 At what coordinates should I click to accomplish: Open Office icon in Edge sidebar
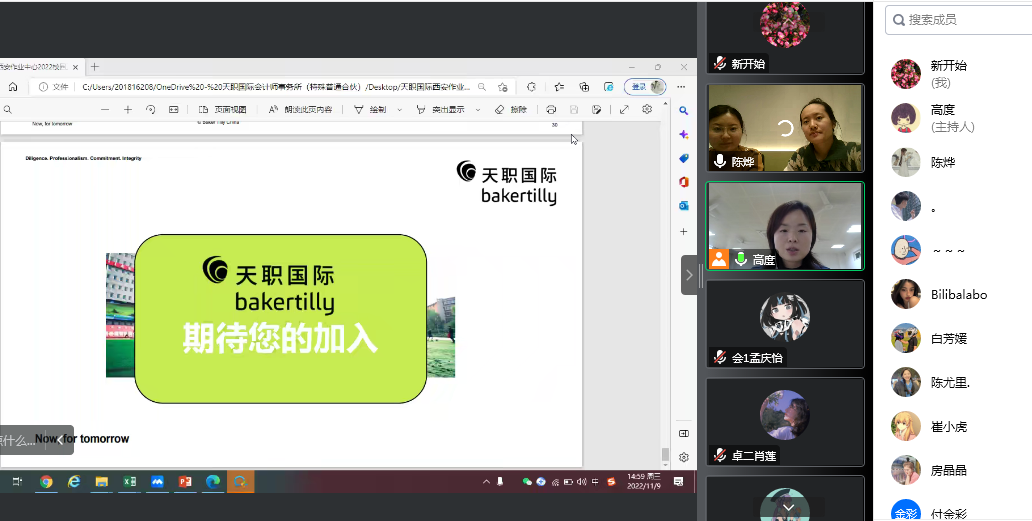tap(684, 181)
